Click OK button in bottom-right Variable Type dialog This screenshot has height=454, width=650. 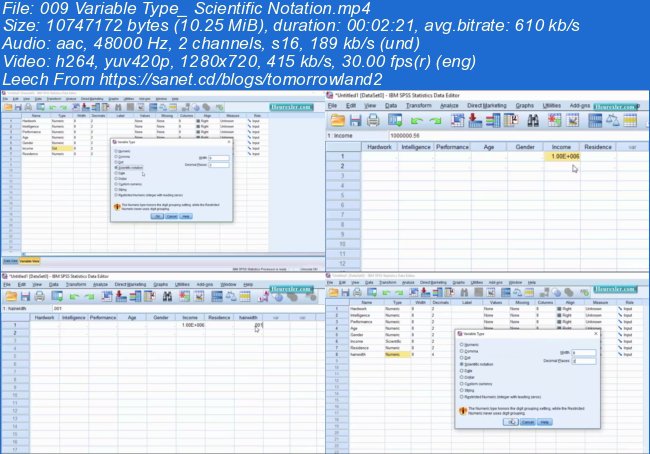[511, 422]
